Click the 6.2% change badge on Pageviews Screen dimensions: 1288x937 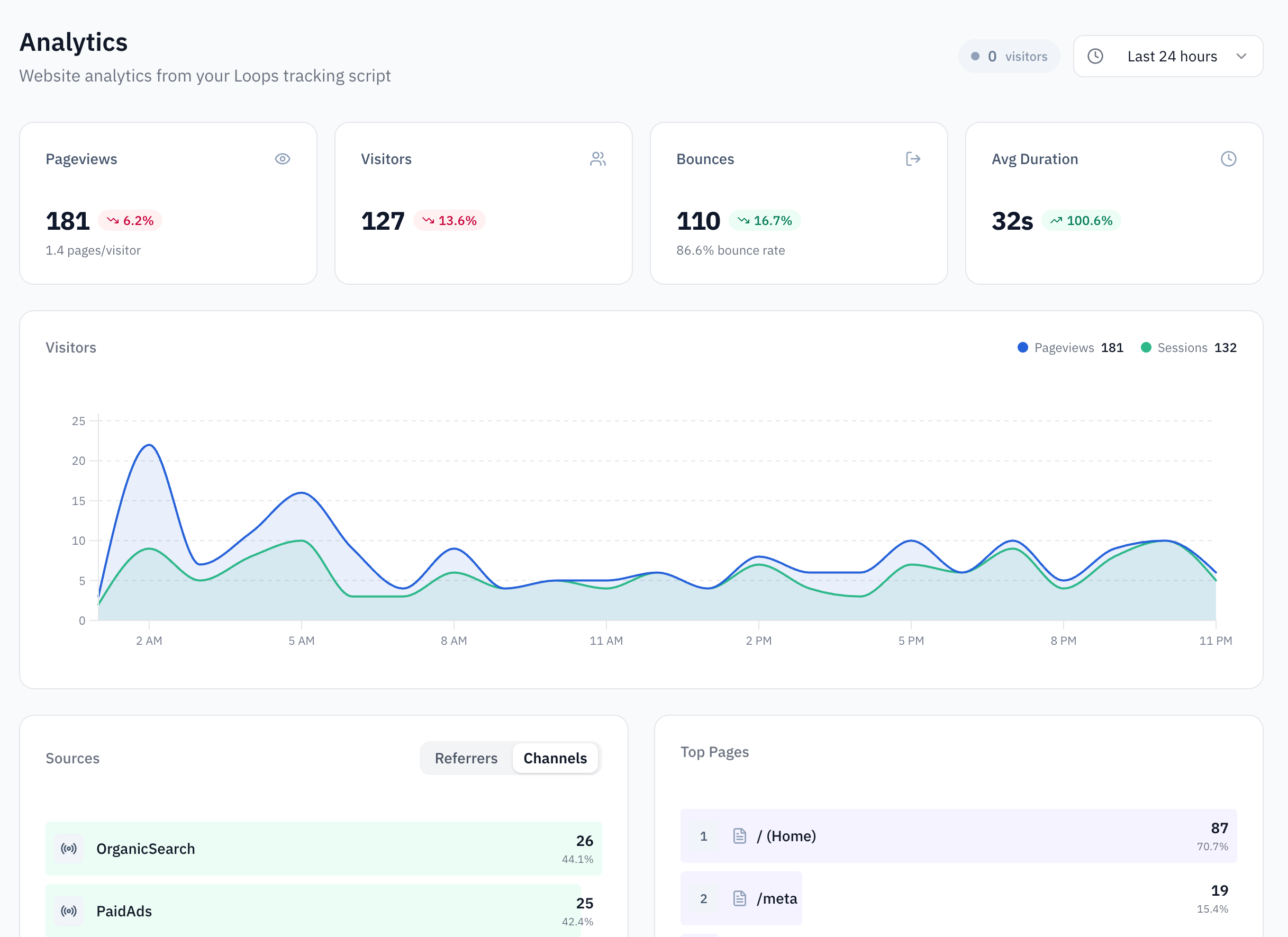click(131, 220)
